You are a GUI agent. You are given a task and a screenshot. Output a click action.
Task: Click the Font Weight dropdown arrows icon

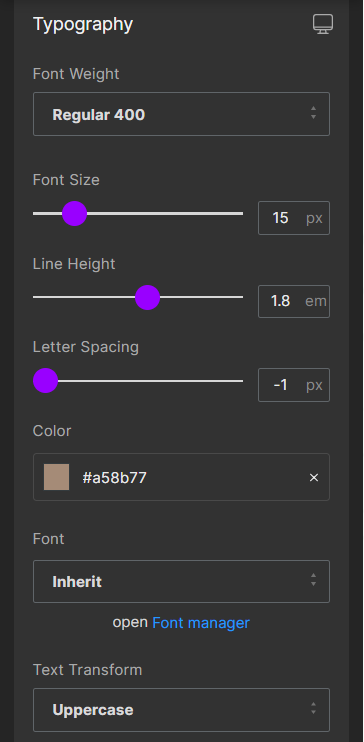pyautogui.click(x=313, y=113)
